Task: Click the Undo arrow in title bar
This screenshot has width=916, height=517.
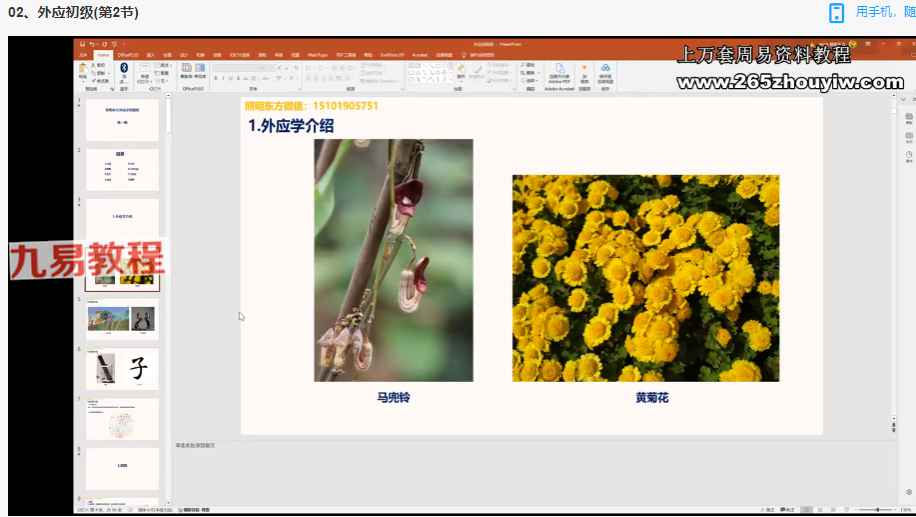Action: 92,44
